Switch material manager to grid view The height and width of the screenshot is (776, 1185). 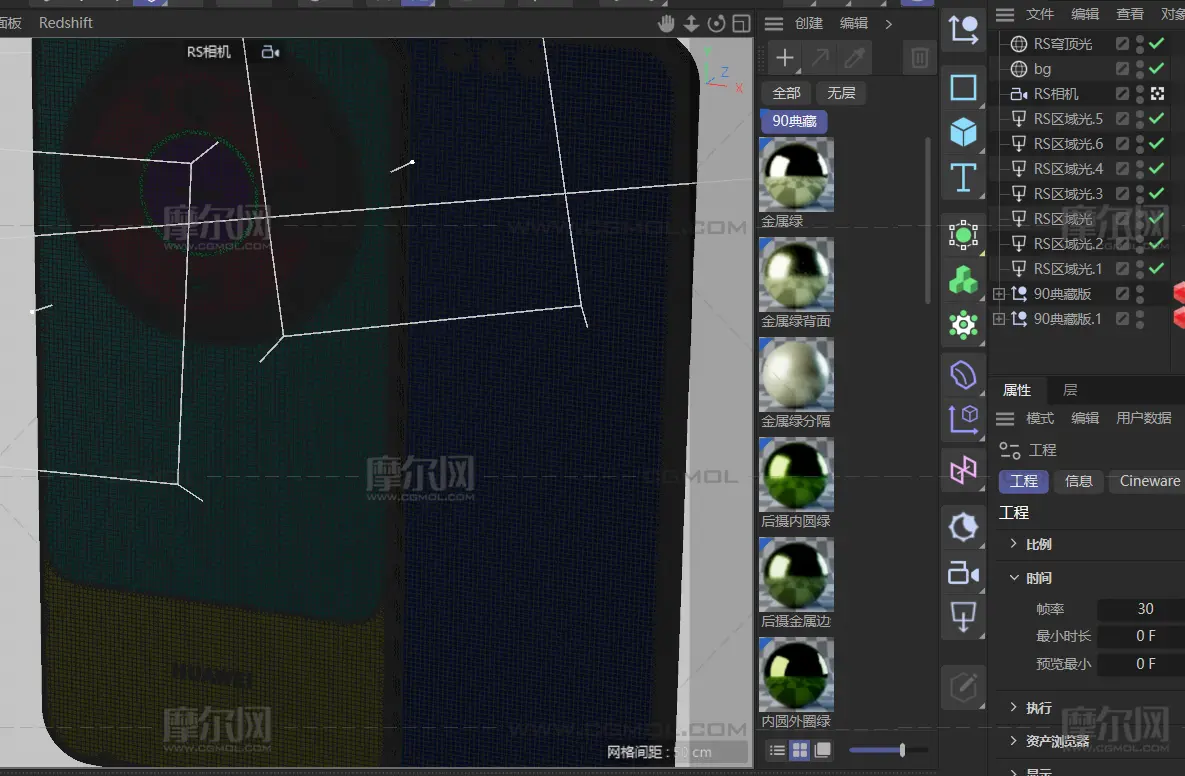(x=800, y=750)
